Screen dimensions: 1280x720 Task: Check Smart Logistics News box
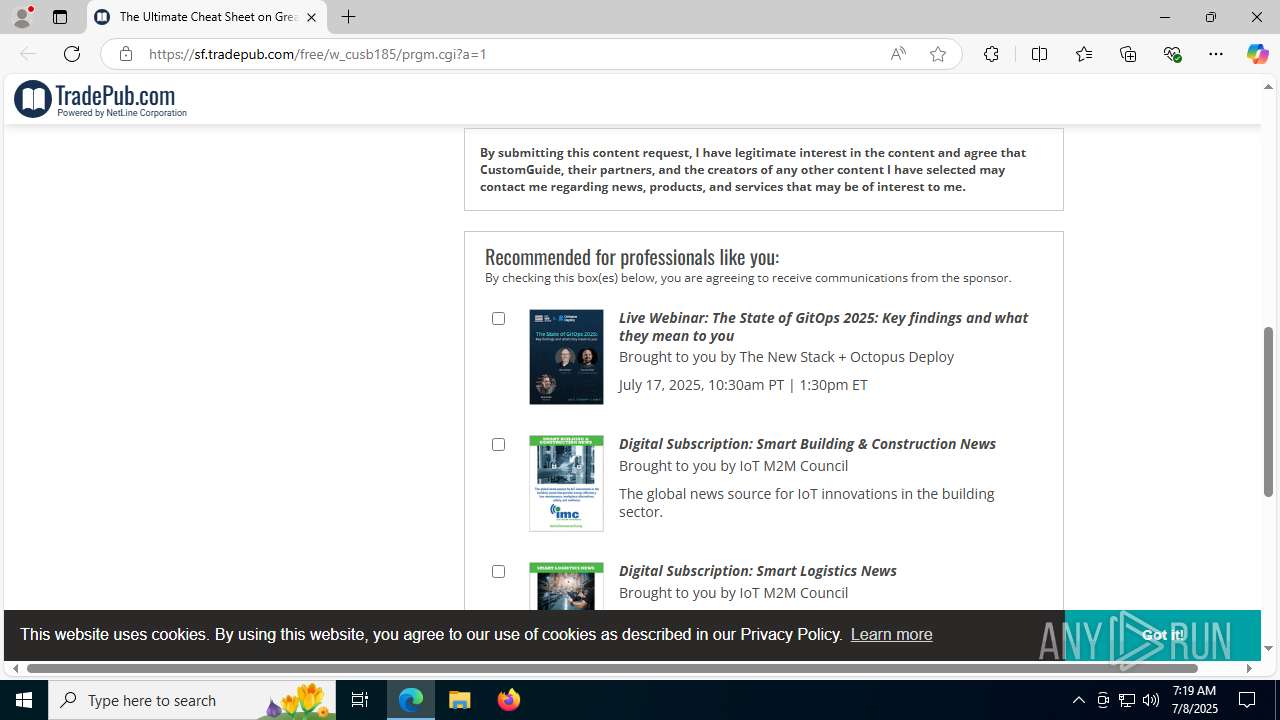pyautogui.click(x=498, y=571)
